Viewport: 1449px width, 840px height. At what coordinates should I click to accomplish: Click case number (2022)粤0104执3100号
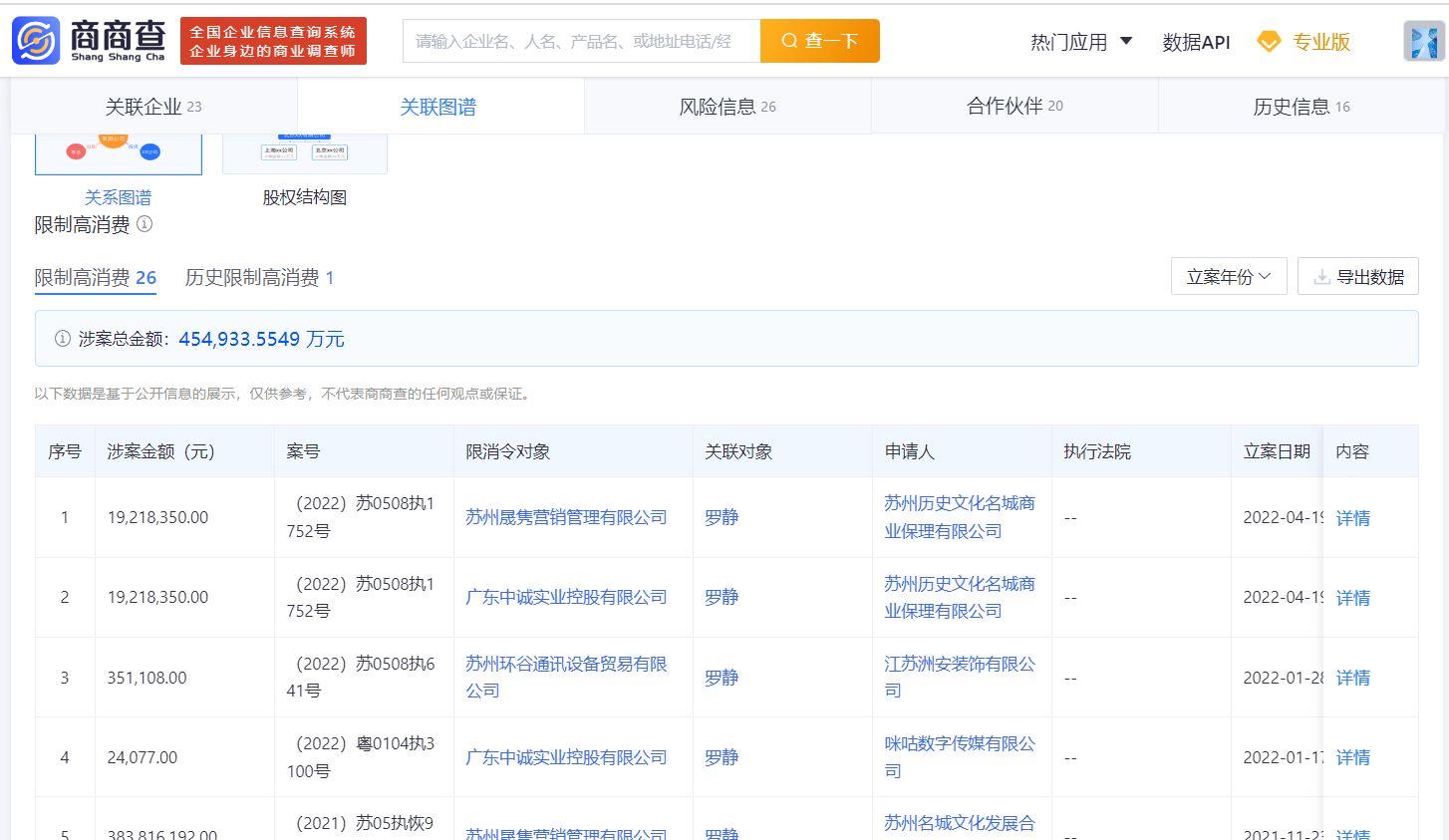(364, 757)
